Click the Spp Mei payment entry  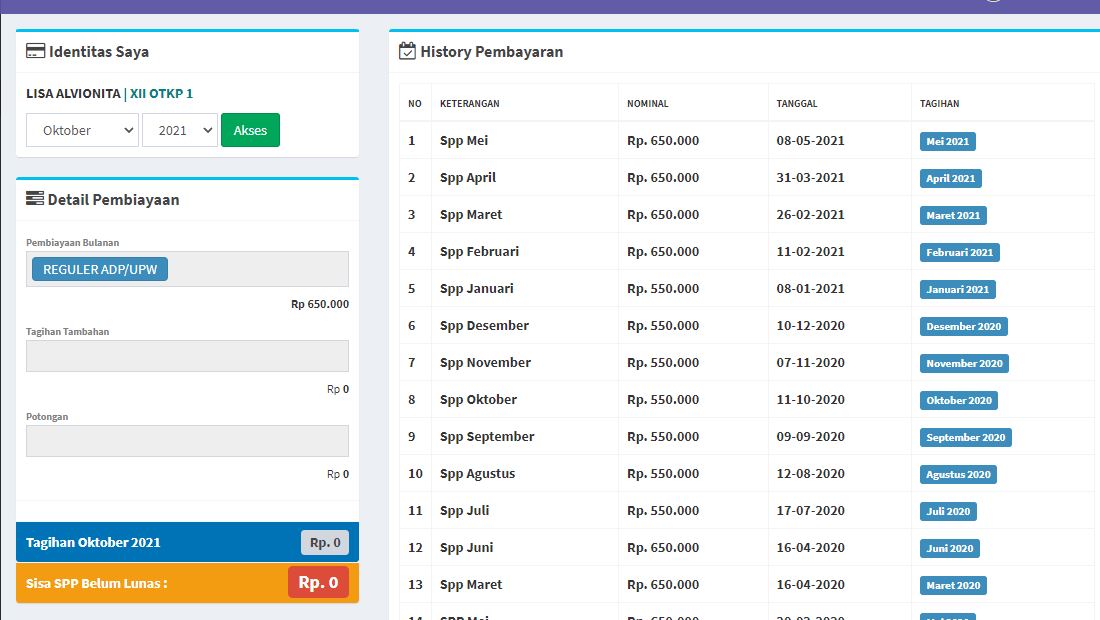(463, 141)
